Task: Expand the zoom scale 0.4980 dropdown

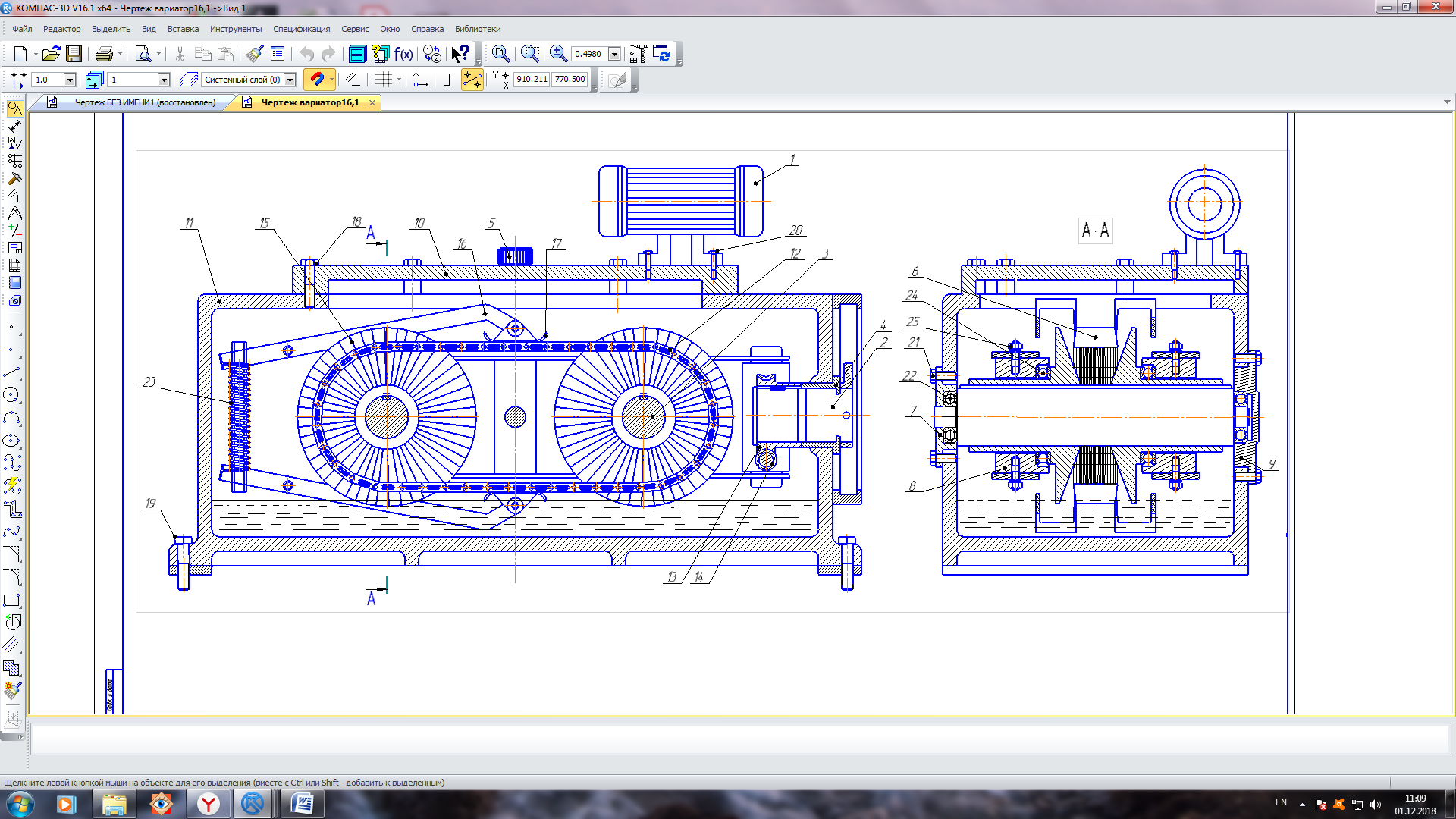Action: 614,54
